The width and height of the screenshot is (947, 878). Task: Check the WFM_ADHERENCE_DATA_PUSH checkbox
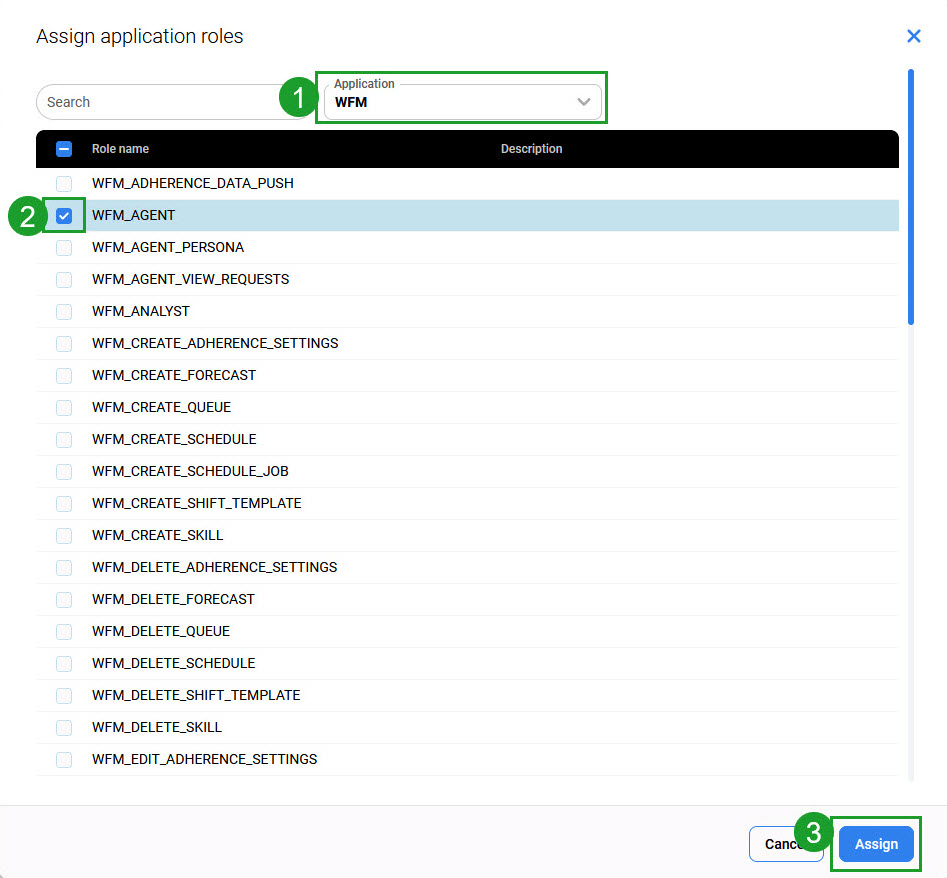tap(64, 184)
